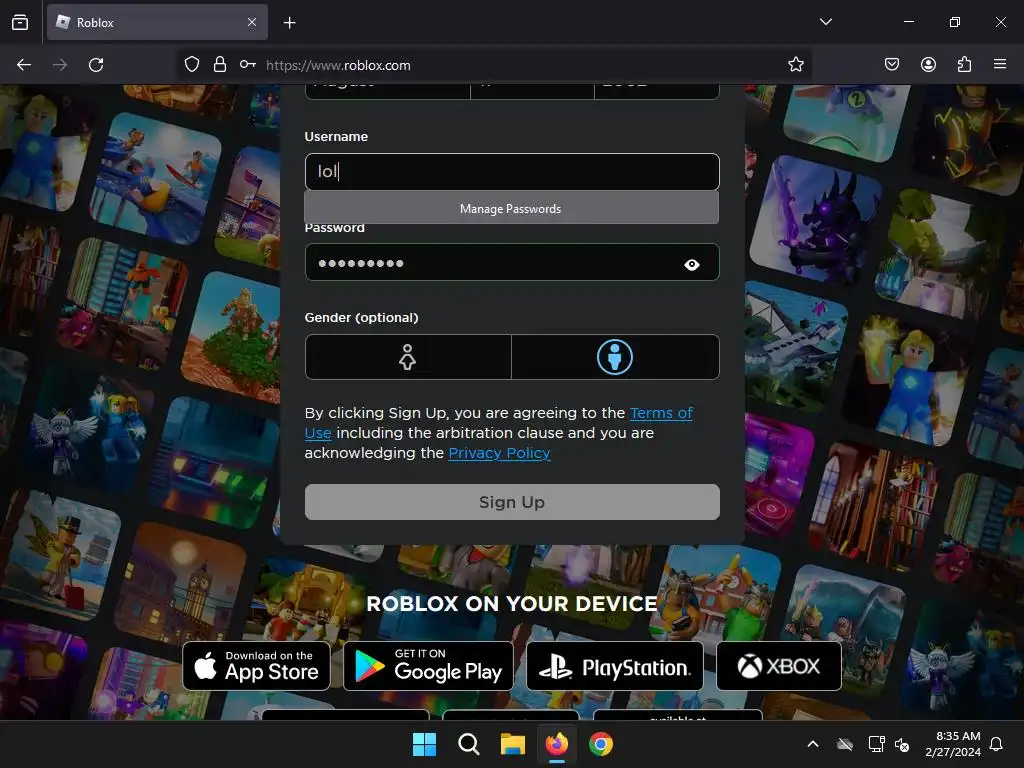The width and height of the screenshot is (1024, 768).
Task: Launch File Explorer from taskbar
Action: tap(513, 744)
